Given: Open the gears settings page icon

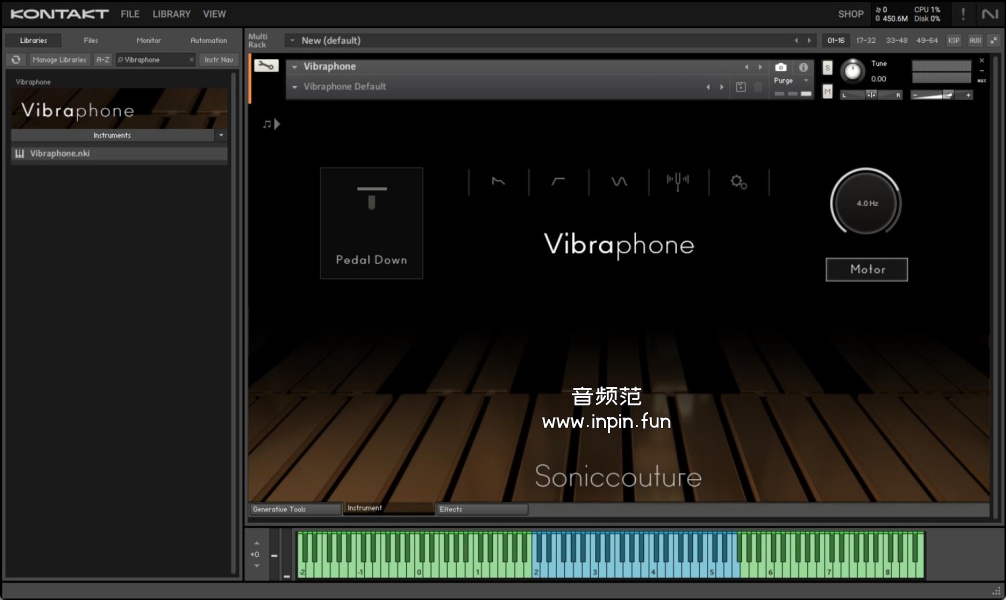Looking at the screenshot, I should (738, 182).
